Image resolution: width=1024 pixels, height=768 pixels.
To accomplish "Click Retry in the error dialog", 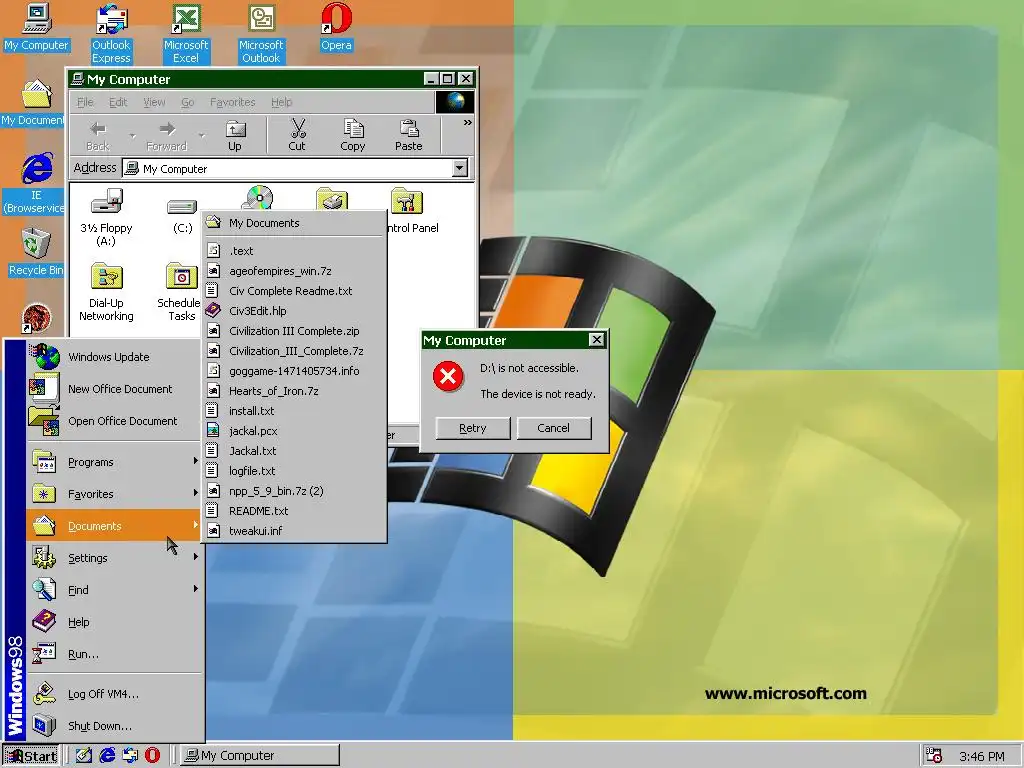I will pyautogui.click(x=472, y=428).
